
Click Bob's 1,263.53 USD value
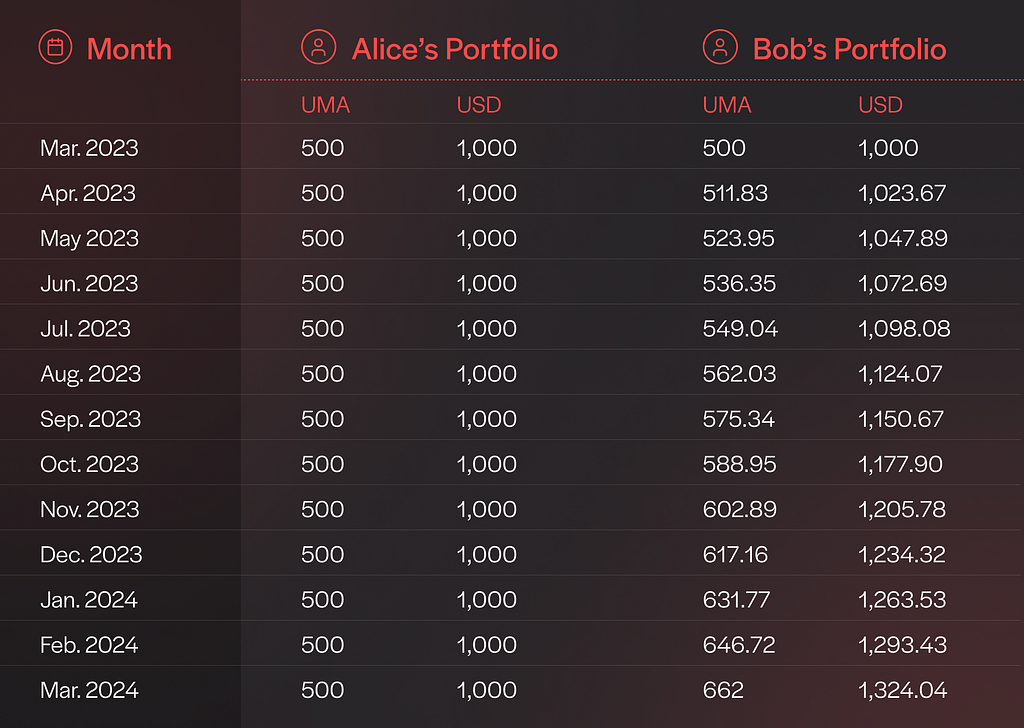(x=902, y=599)
